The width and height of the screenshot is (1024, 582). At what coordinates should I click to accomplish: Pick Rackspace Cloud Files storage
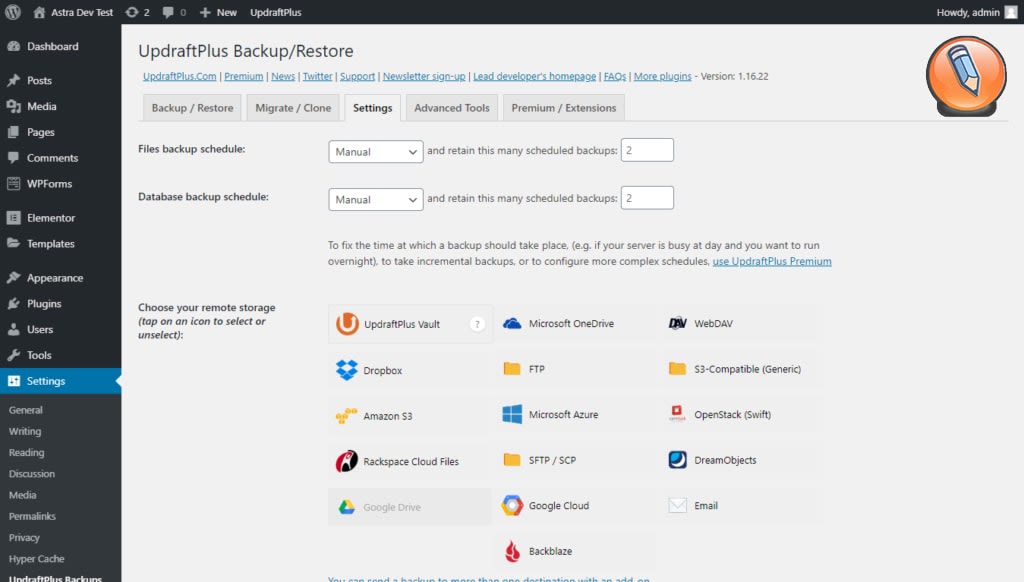tap(409, 461)
